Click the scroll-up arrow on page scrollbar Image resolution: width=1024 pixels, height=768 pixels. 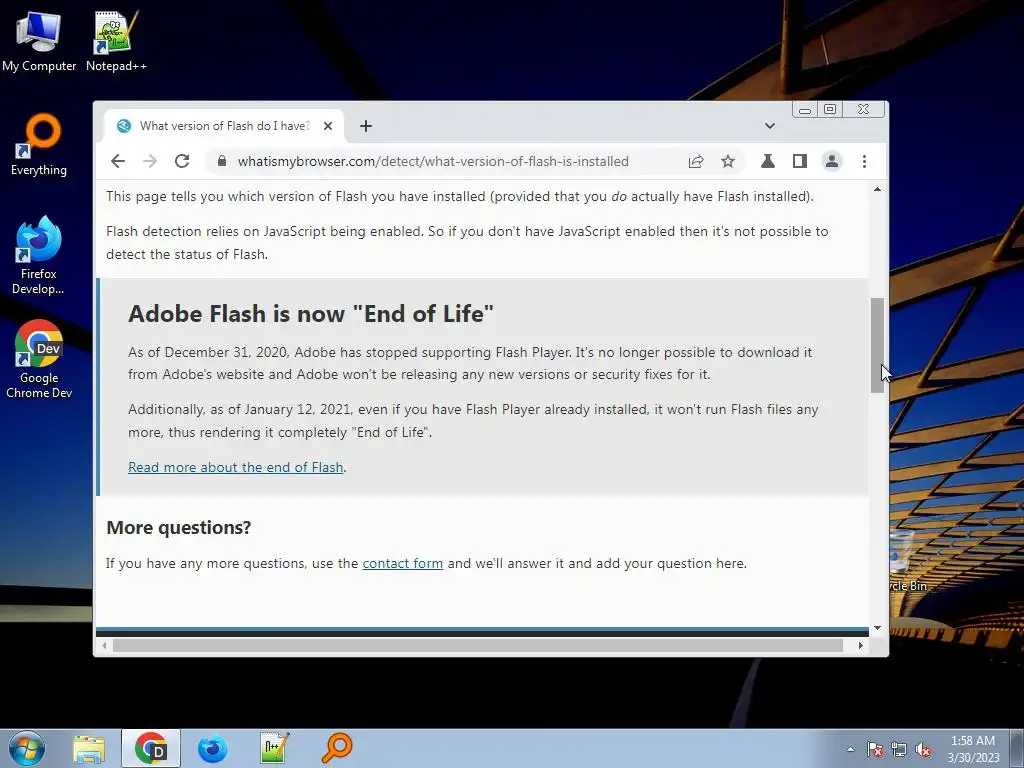pos(877,189)
